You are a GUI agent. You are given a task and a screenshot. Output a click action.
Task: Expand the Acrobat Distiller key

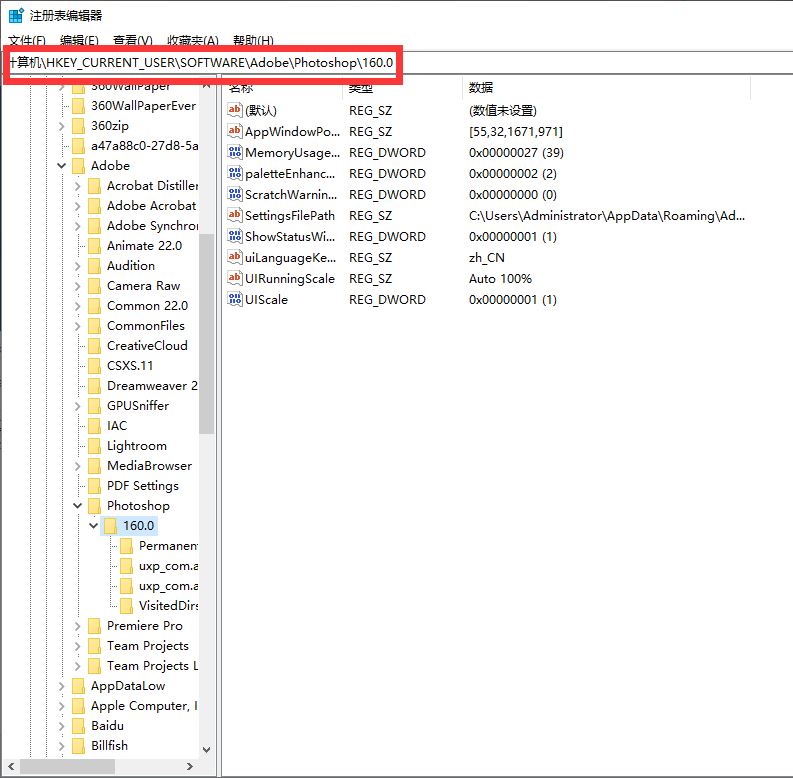[77, 186]
